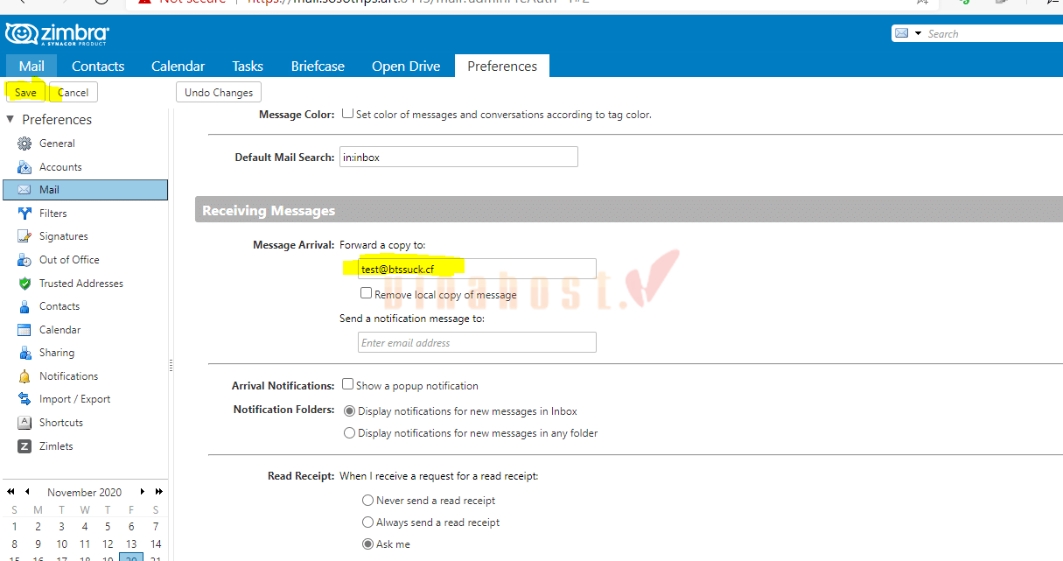Screen dimensions: 1063x561
Task: Click the Accounts icon in sidebar
Action: tap(24, 167)
